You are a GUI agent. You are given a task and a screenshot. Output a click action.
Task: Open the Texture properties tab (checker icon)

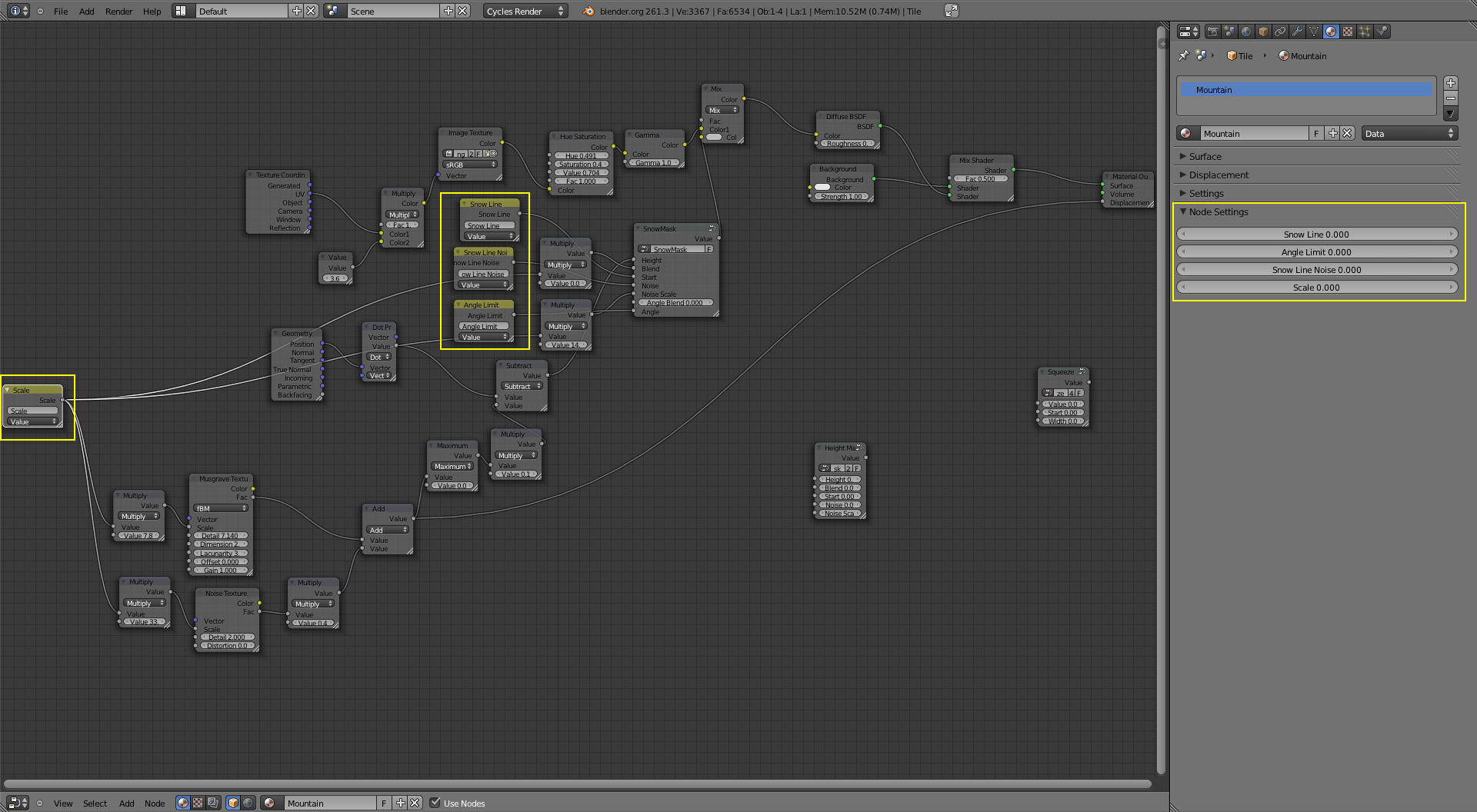point(1348,32)
